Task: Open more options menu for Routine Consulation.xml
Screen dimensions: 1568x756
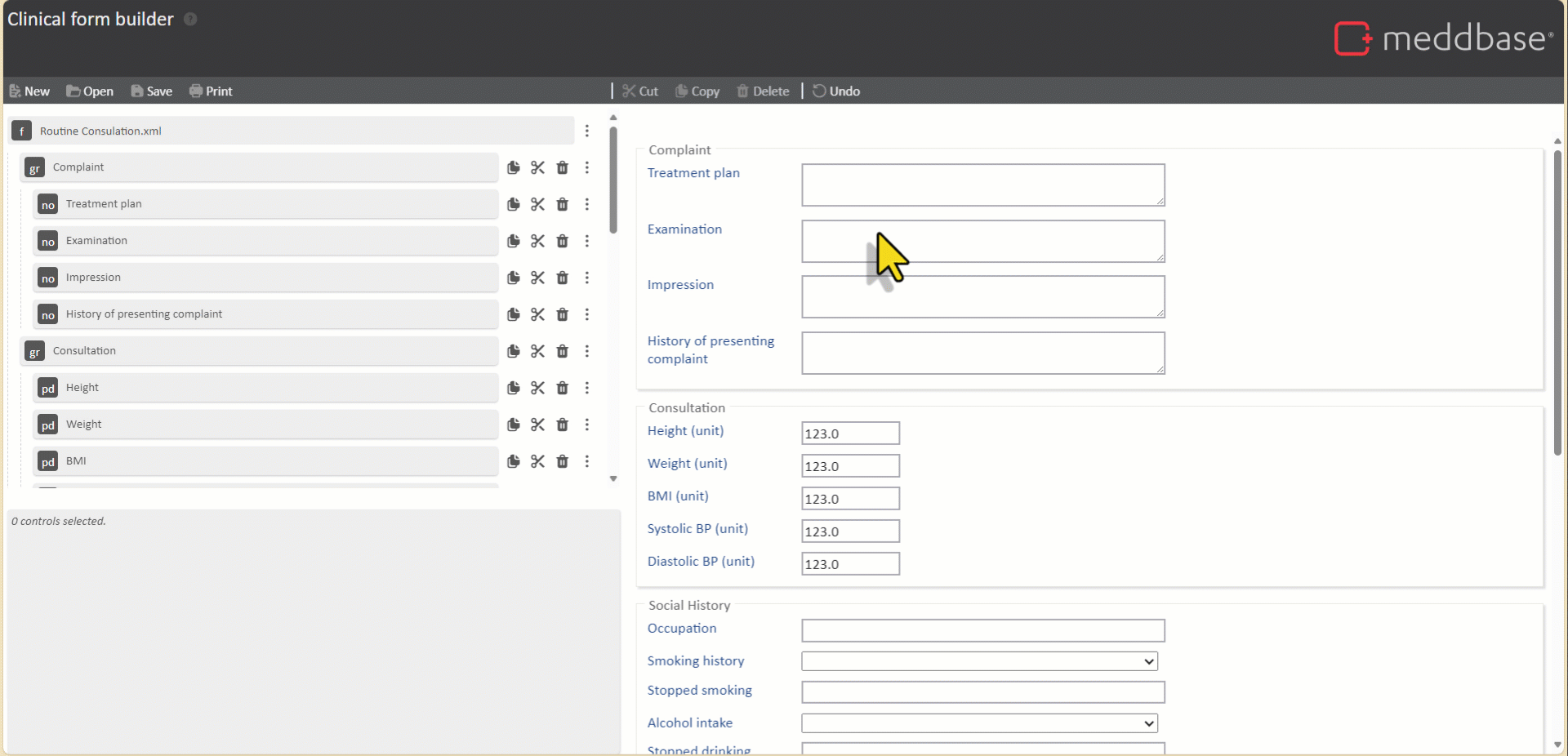Action: pyautogui.click(x=587, y=131)
